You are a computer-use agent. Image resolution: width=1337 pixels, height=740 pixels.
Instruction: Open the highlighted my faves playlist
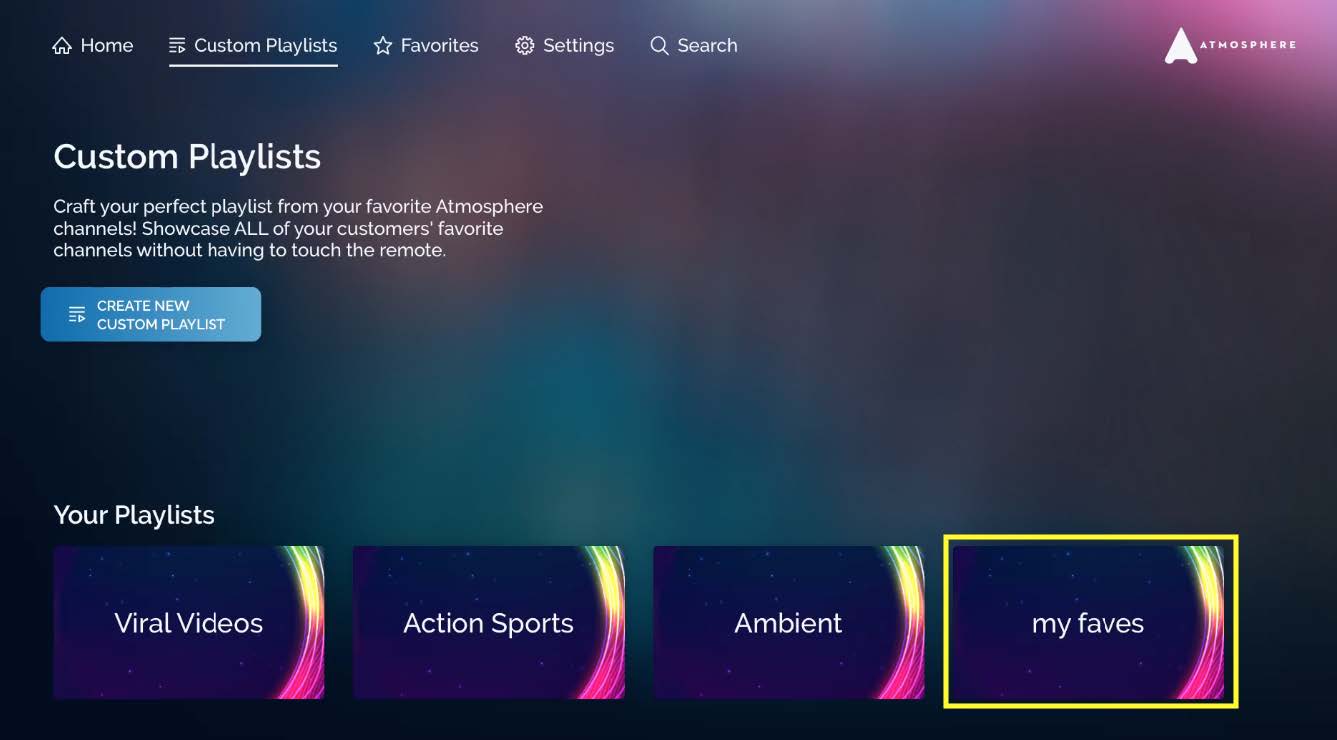point(1090,621)
